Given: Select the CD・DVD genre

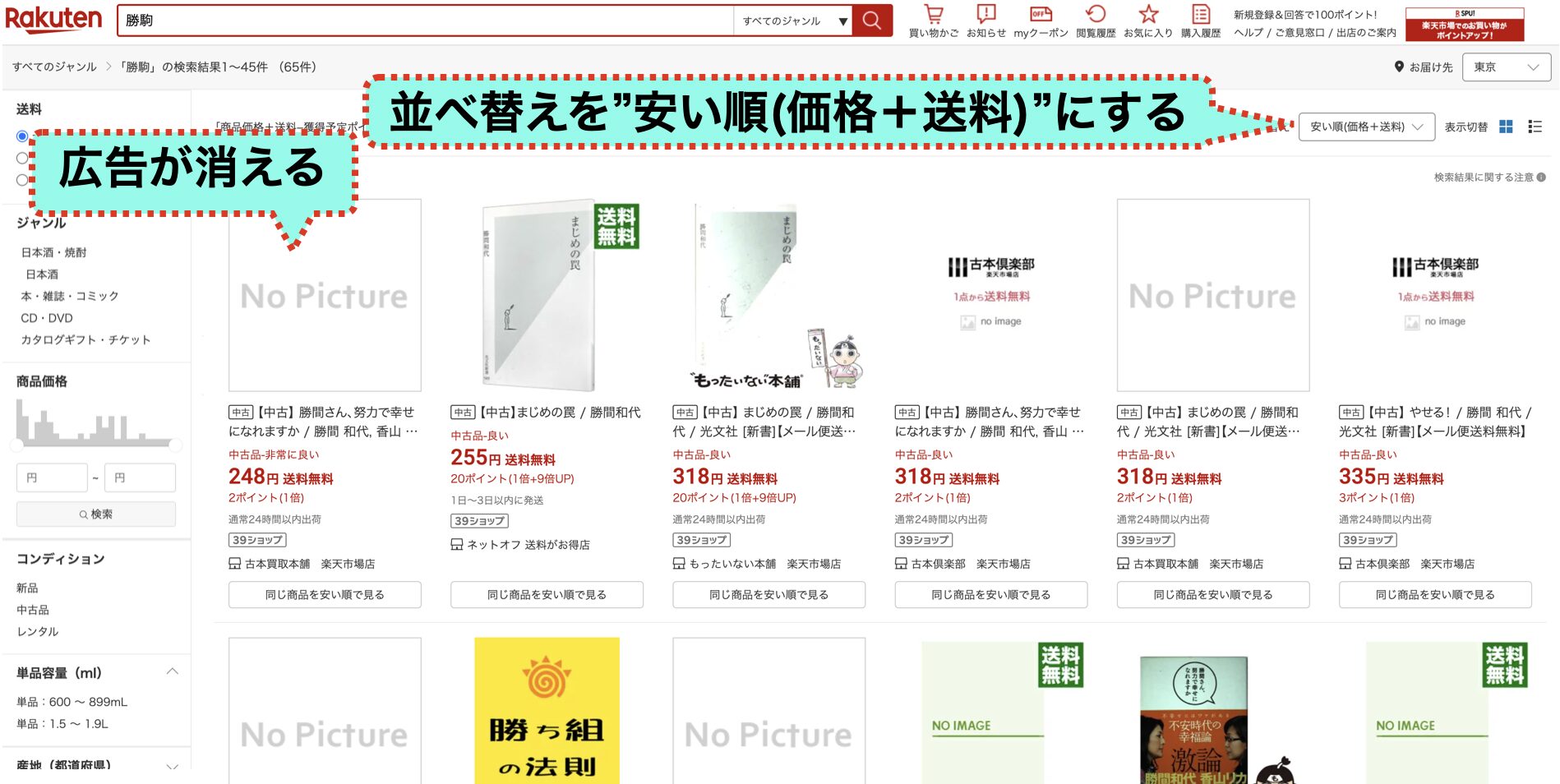Looking at the screenshot, I should pos(47,318).
